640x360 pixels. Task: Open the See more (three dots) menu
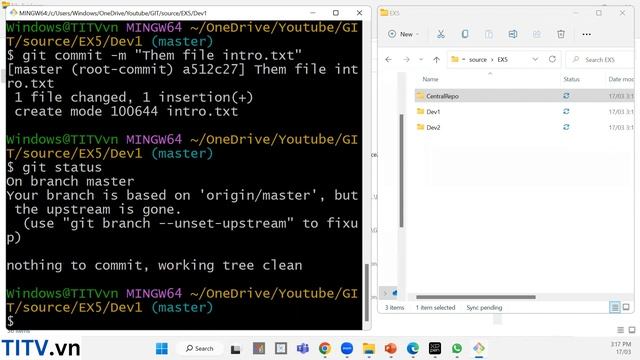pos(587,34)
